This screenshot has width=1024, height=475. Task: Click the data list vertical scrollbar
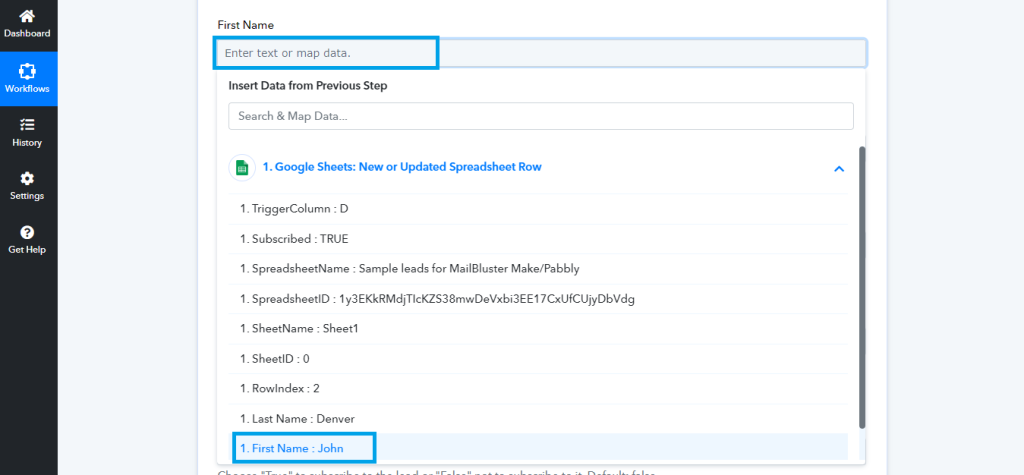(862, 286)
